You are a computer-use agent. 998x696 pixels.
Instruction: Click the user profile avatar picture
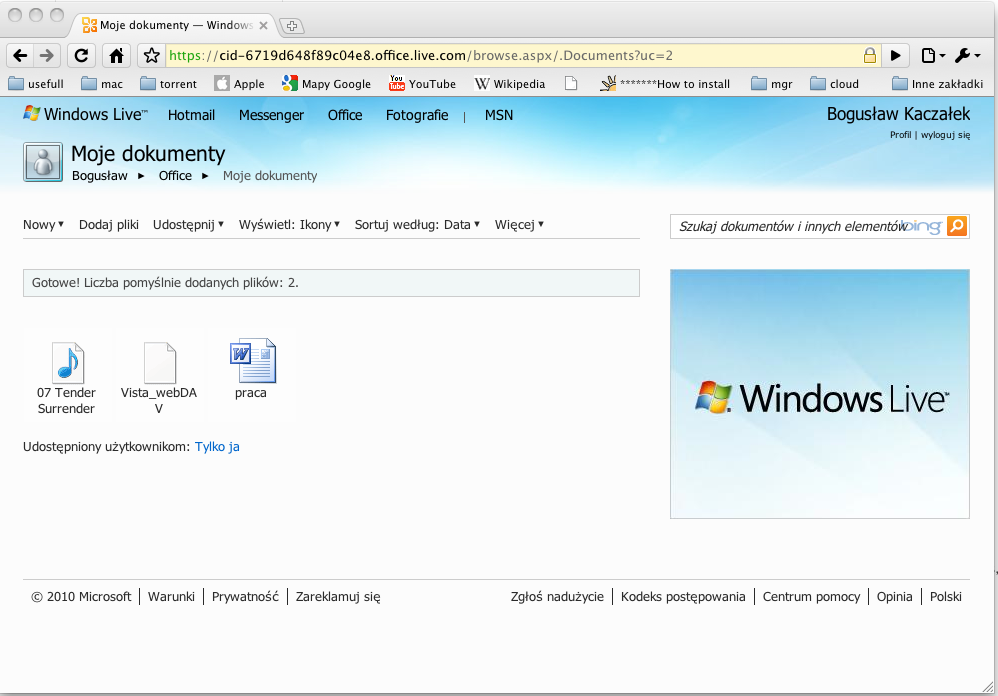click(x=43, y=162)
